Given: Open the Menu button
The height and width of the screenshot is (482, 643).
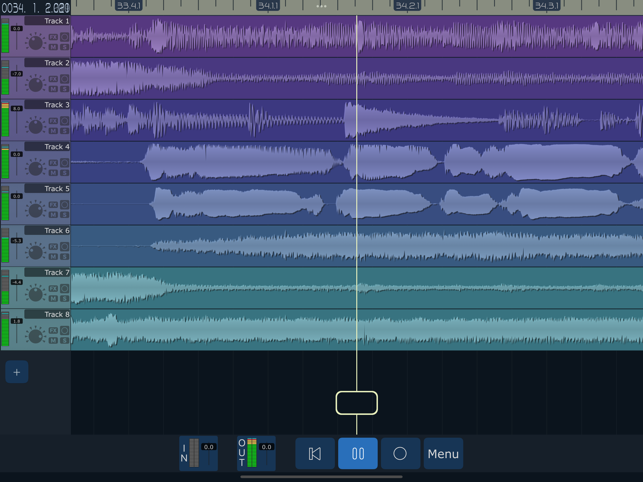Looking at the screenshot, I should pos(443,453).
